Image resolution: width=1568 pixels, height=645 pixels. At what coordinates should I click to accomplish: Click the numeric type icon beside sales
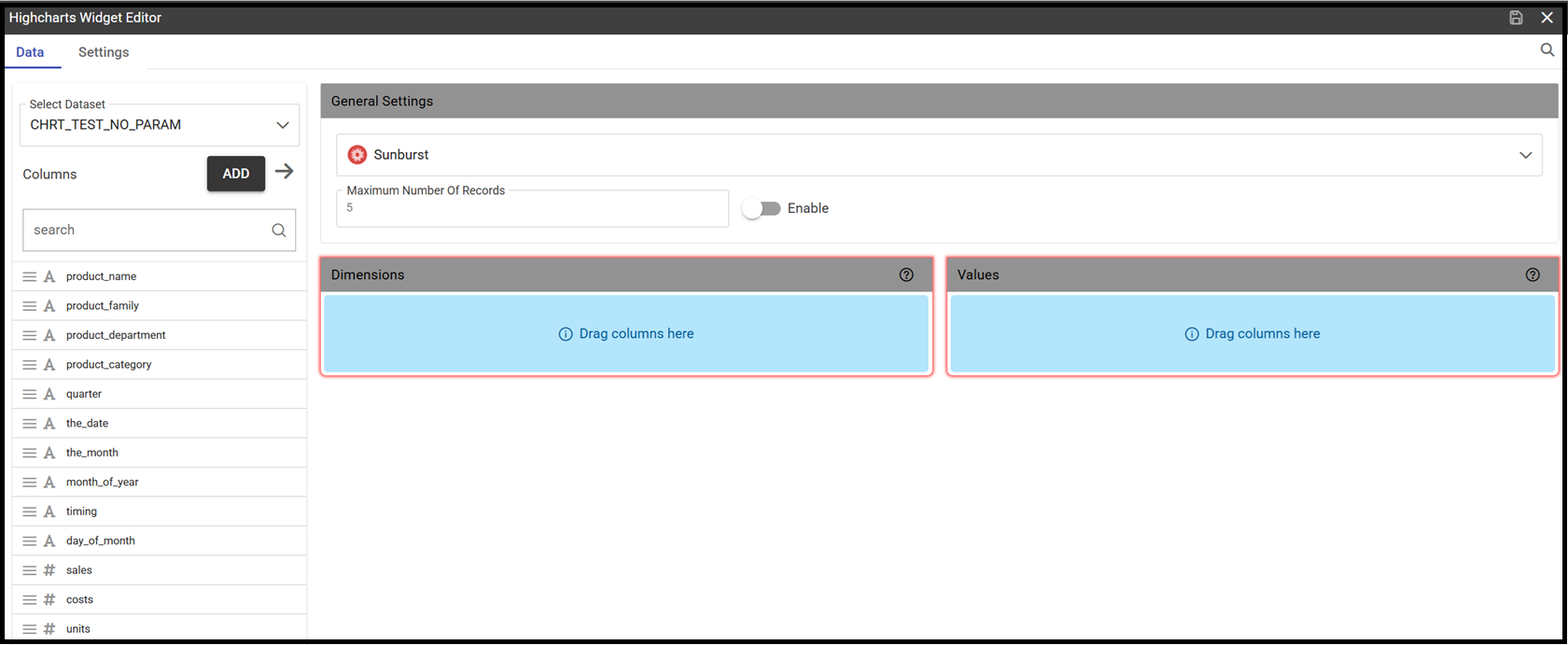[x=49, y=570]
